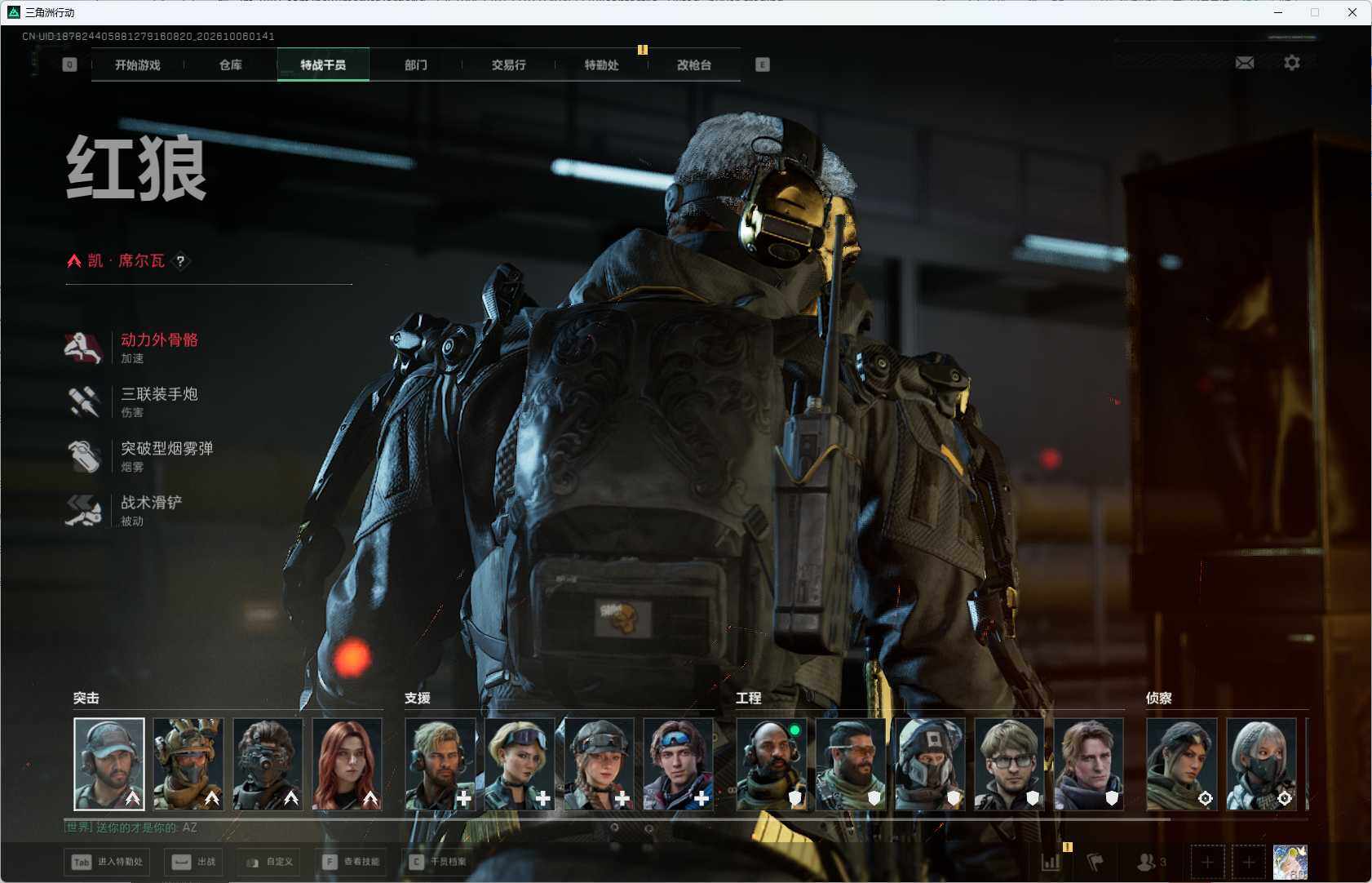
Task: Select the first 突击 operator with cap and headset
Action: [x=109, y=764]
